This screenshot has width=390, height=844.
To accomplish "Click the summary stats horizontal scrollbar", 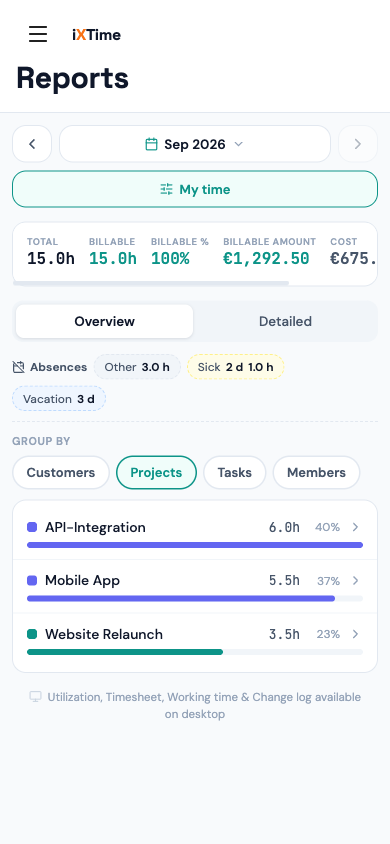I will click(x=151, y=283).
